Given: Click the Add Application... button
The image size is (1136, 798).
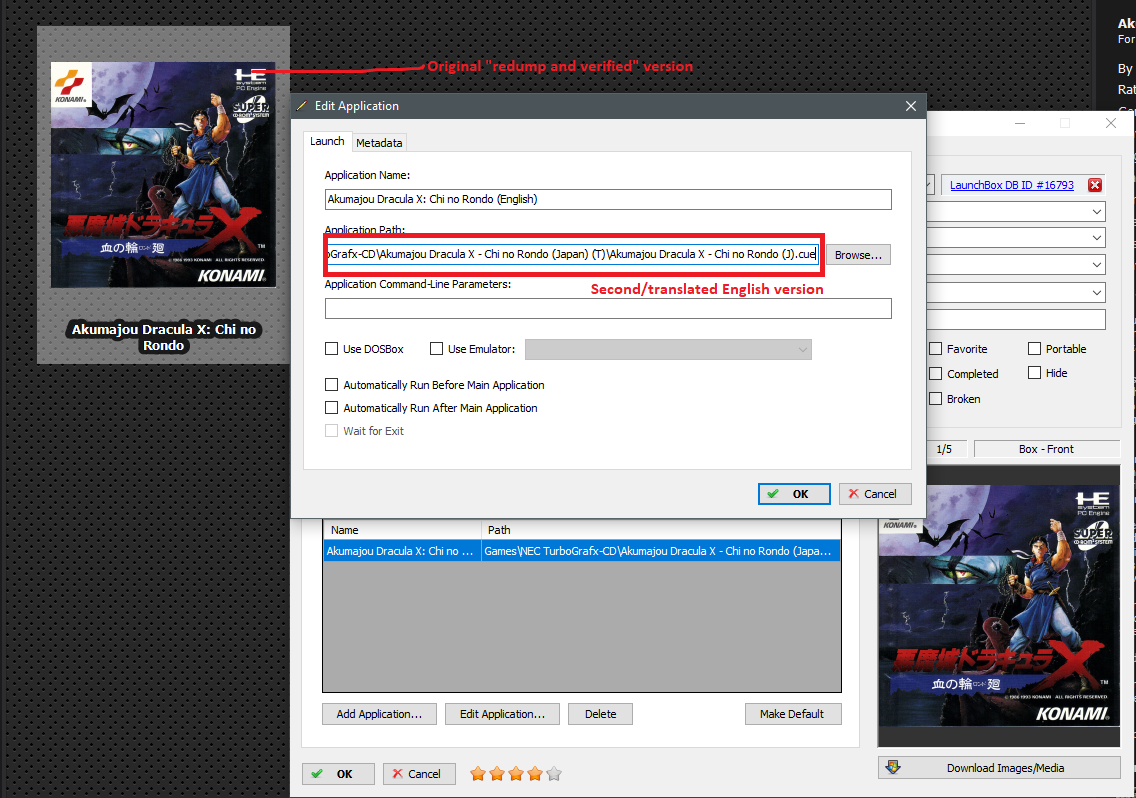Looking at the screenshot, I should (379, 714).
